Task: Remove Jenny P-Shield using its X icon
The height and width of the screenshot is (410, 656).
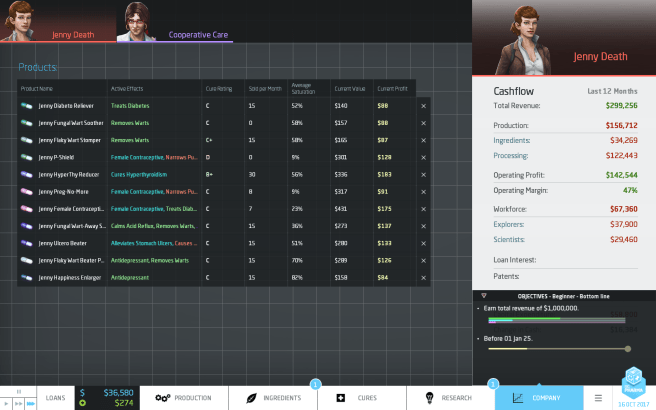Action: click(x=423, y=157)
